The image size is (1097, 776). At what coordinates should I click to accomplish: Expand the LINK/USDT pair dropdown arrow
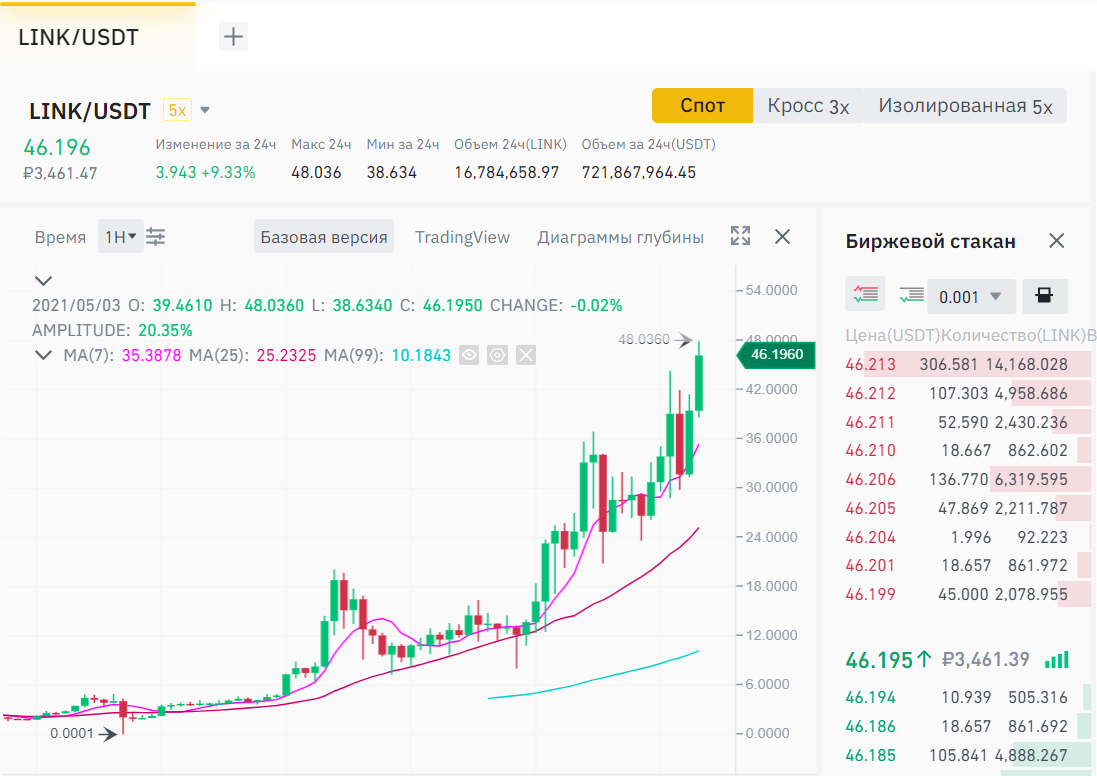[x=205, y=110]
